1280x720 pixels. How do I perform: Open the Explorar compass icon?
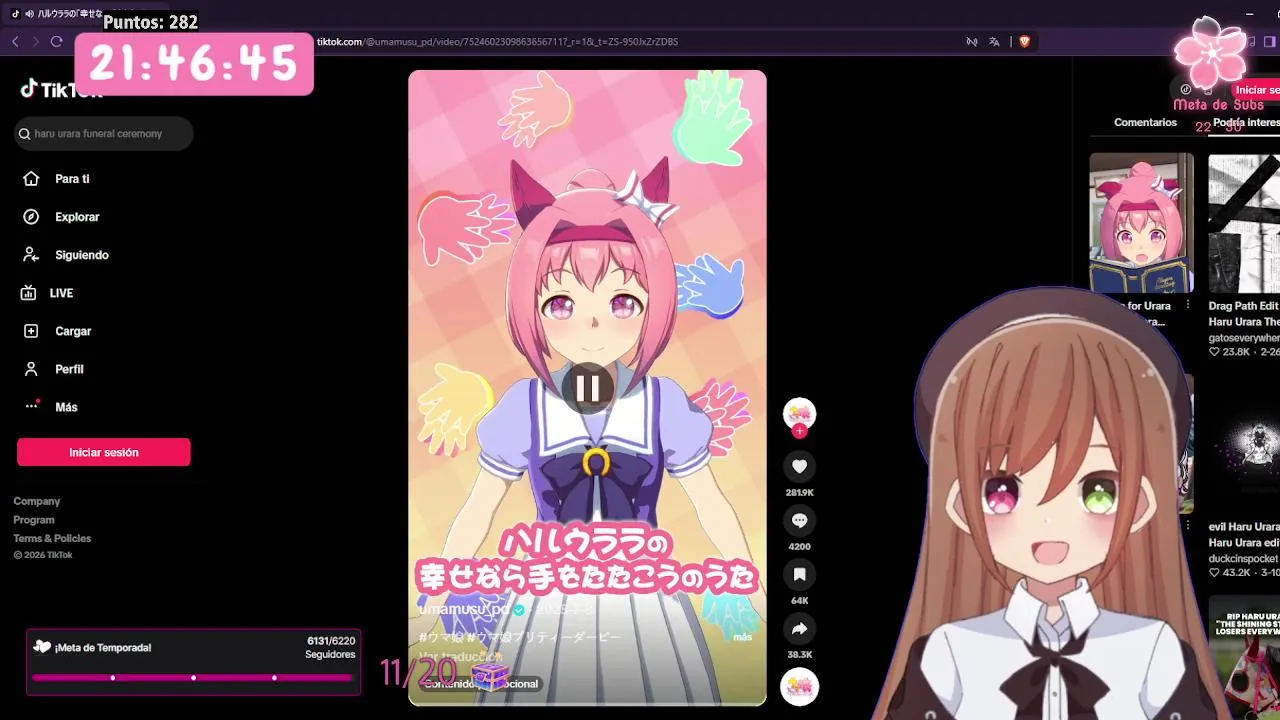tap(31, 217)
